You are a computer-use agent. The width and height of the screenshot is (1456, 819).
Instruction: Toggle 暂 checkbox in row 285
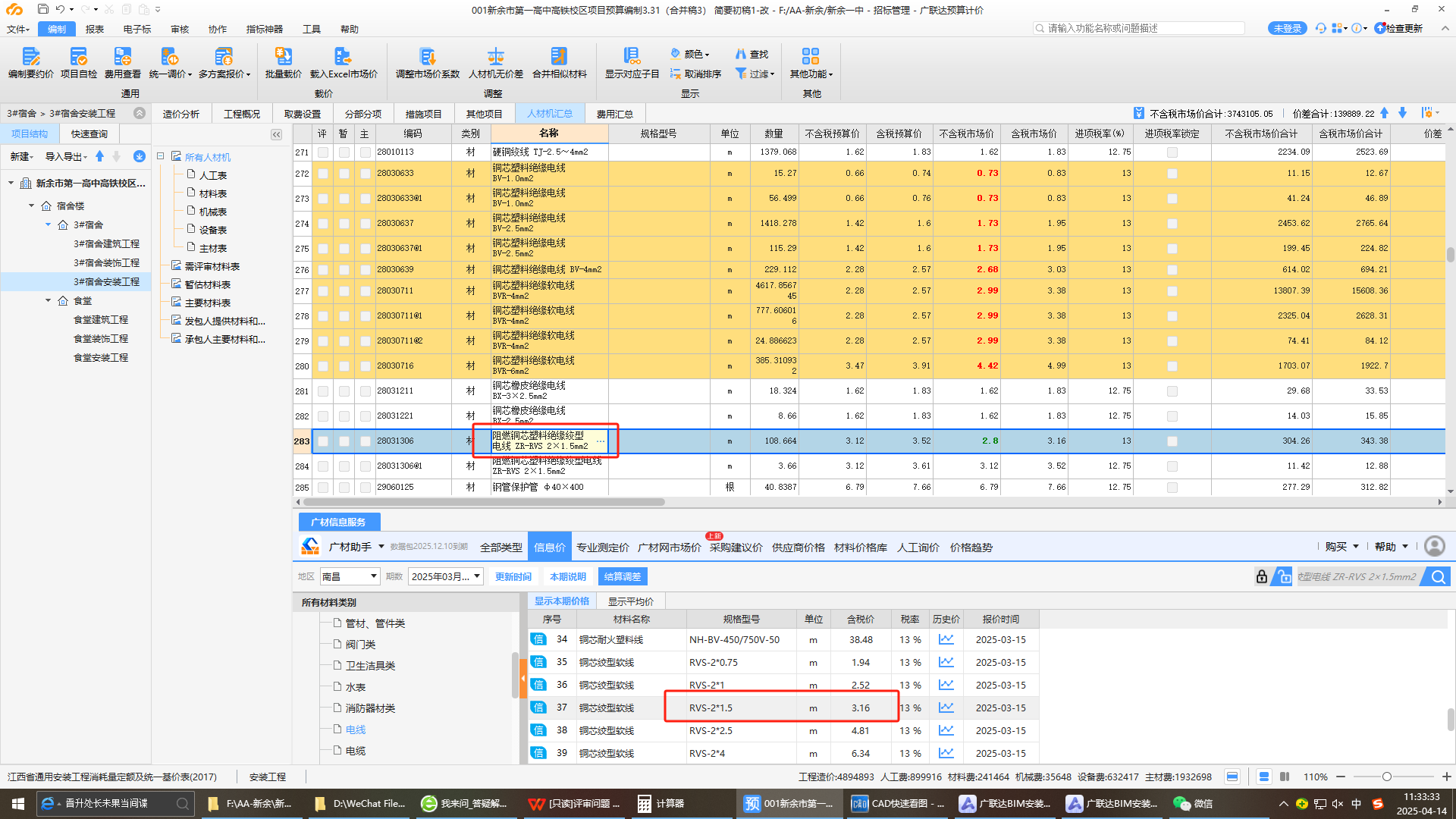point(344,487)
